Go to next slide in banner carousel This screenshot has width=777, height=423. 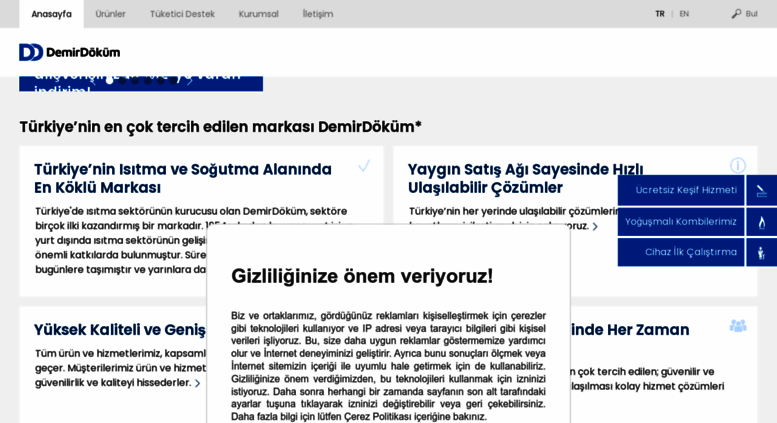(x=189, y=81)
